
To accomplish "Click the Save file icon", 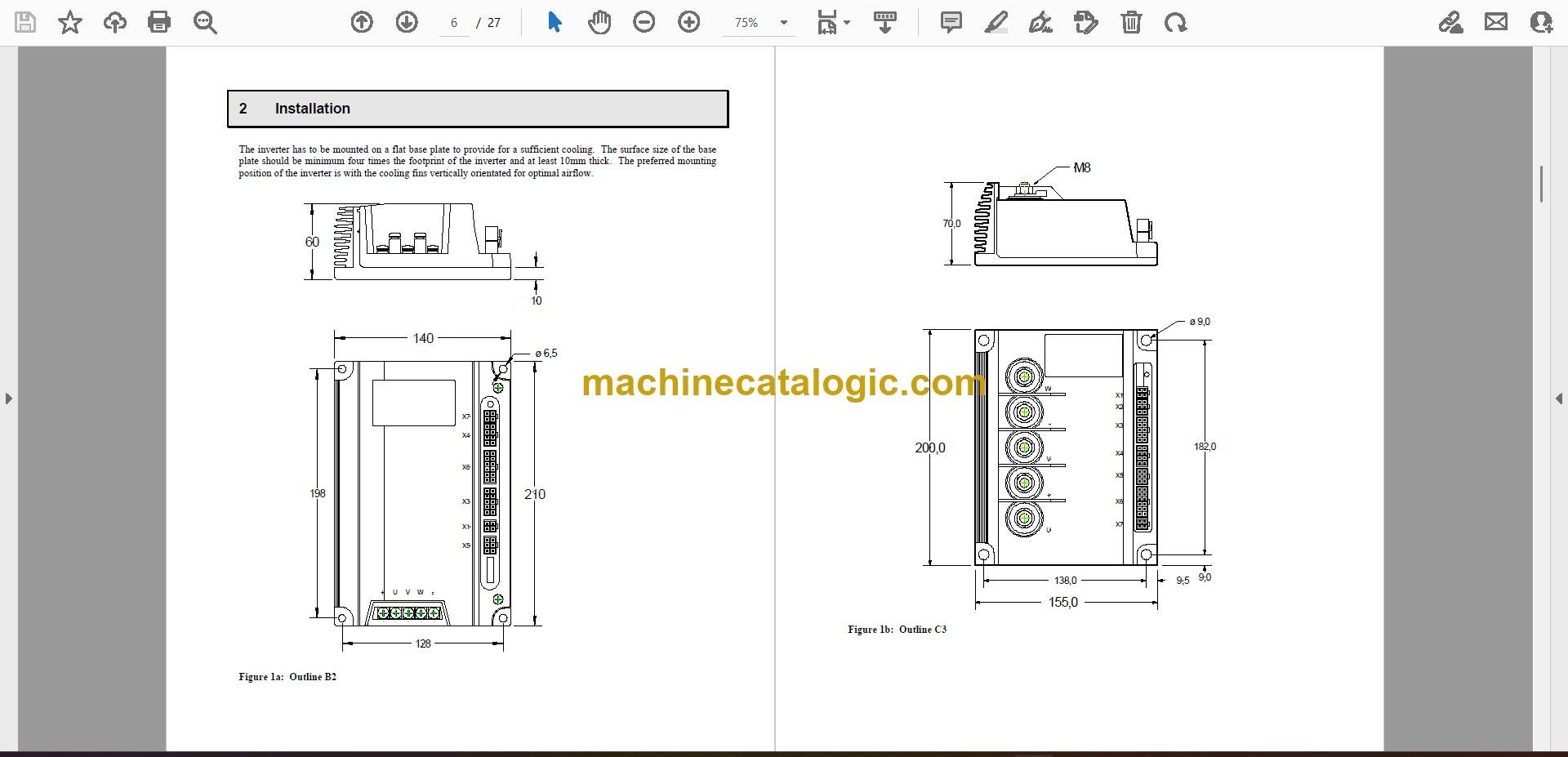I will click(25, 22).
